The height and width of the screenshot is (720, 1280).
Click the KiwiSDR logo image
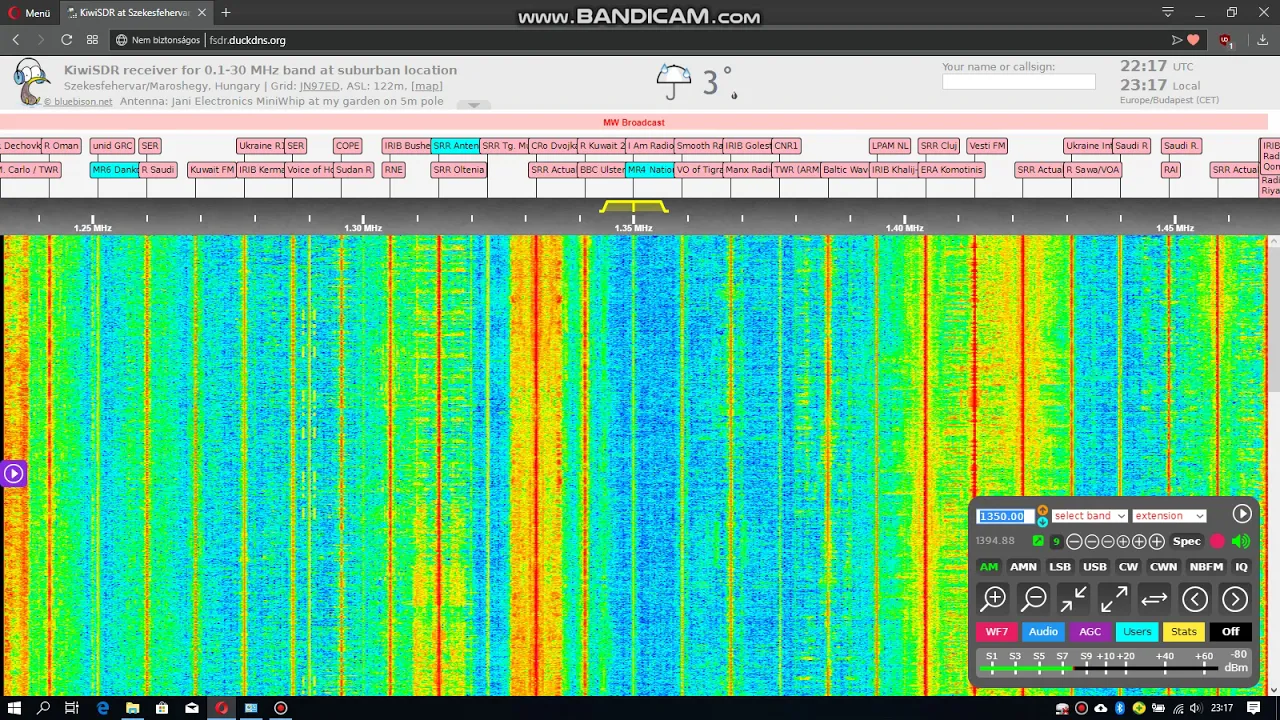31,82
